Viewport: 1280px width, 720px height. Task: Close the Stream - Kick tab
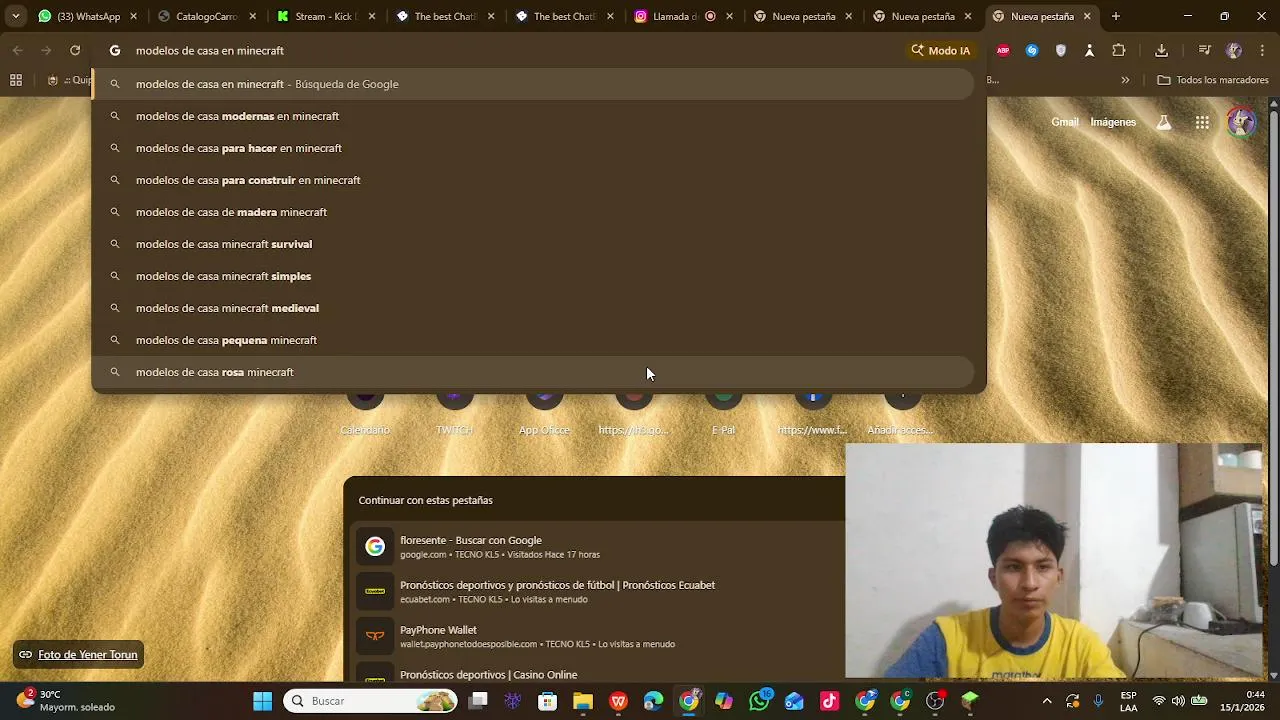tap(372, 16)
